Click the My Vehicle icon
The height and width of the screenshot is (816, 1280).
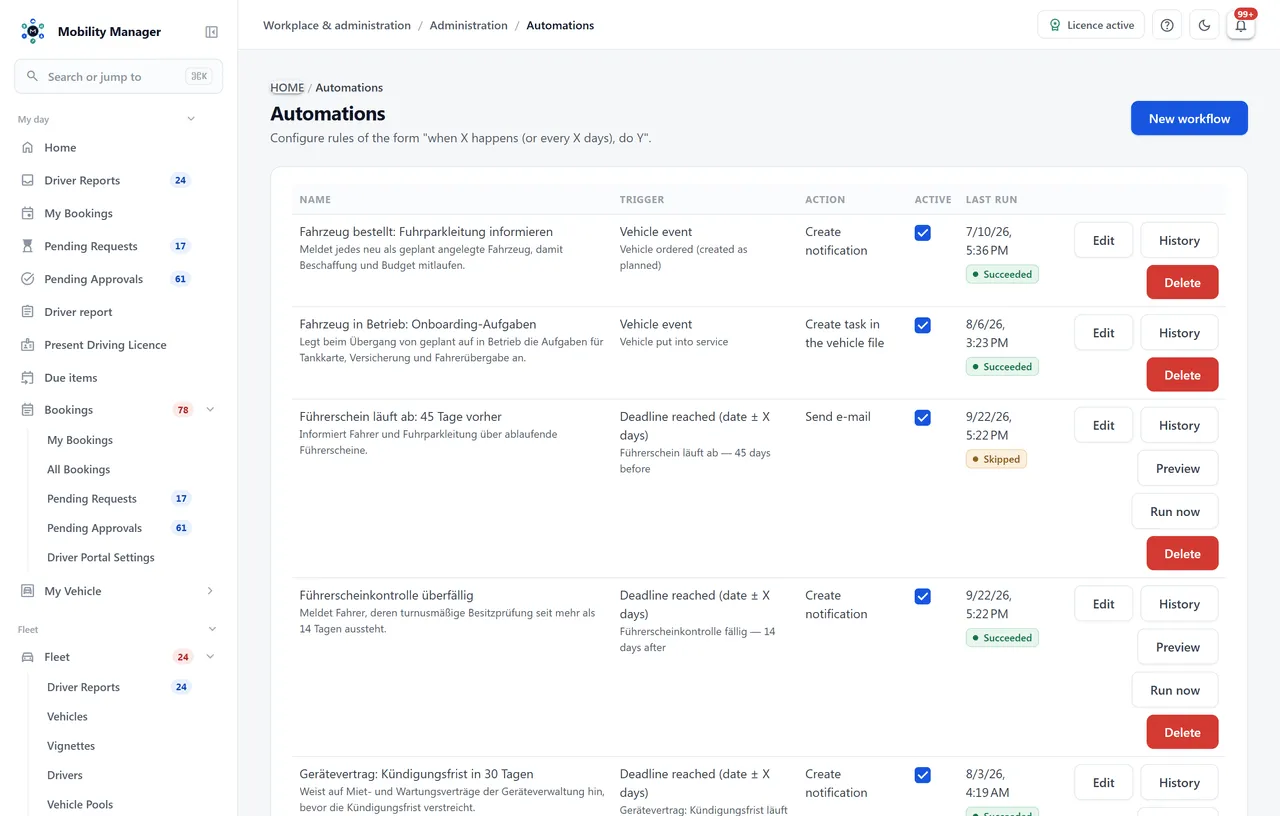(28, 591)
